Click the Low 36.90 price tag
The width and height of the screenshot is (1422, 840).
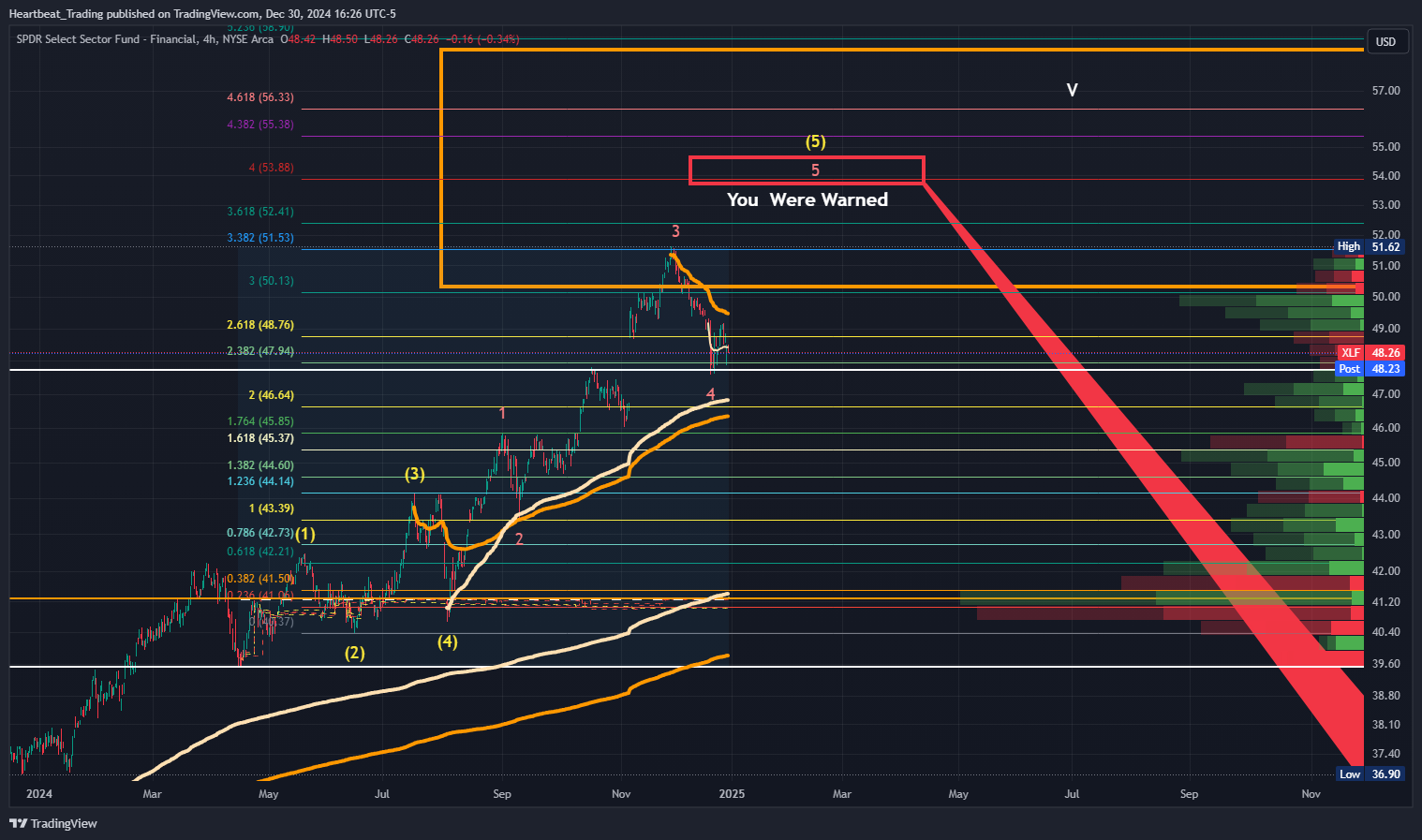pyautogui.click(x=1369, y=774)
